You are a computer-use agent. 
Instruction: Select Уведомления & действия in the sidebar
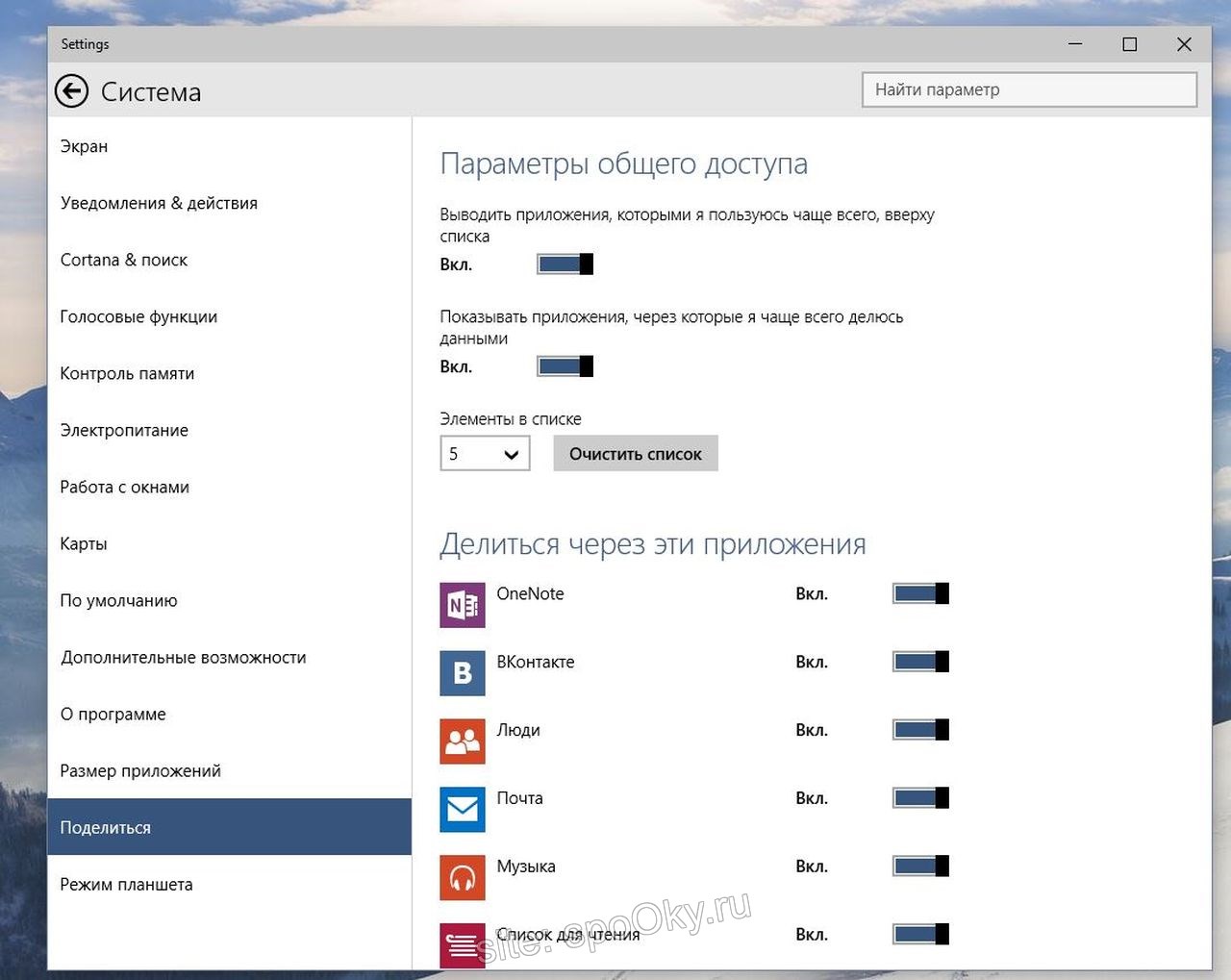pos(159,203)
